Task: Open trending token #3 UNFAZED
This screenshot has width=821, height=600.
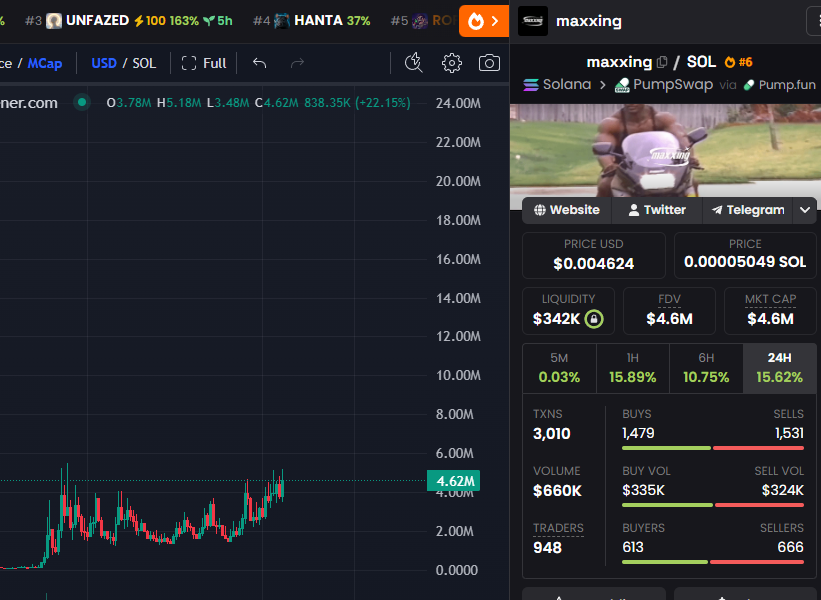Action: (x=129, y=21)
